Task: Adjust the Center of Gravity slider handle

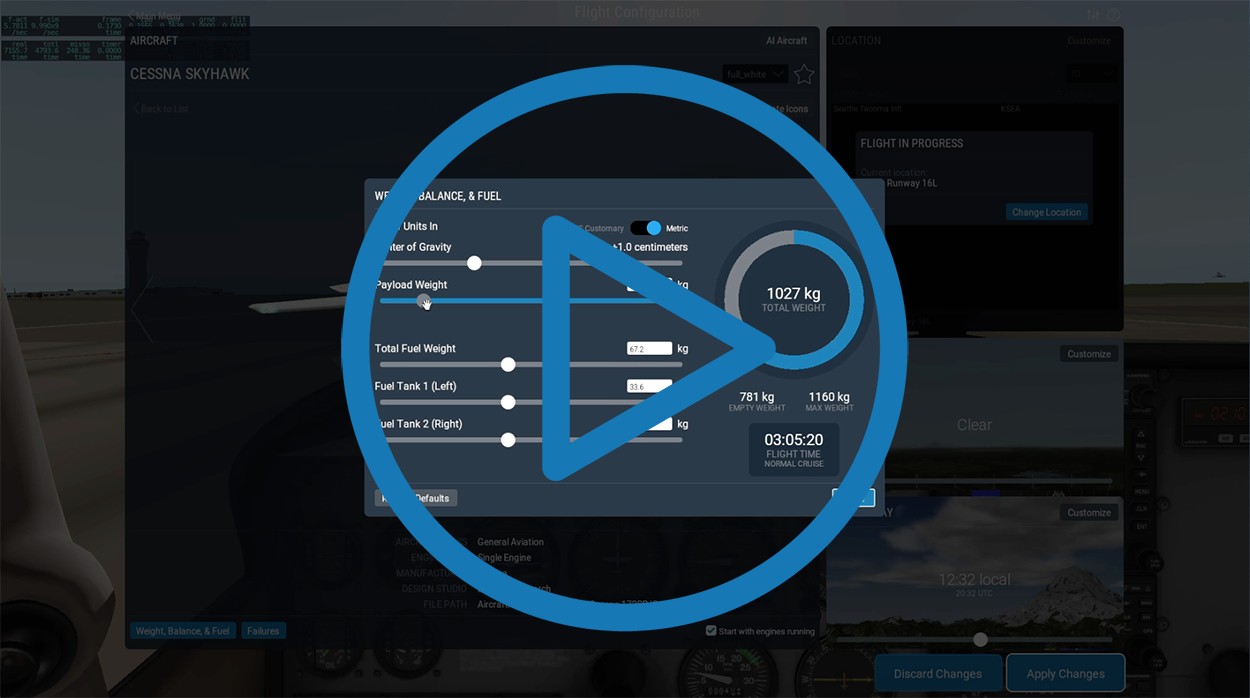Action: click(x=474, y=263)
